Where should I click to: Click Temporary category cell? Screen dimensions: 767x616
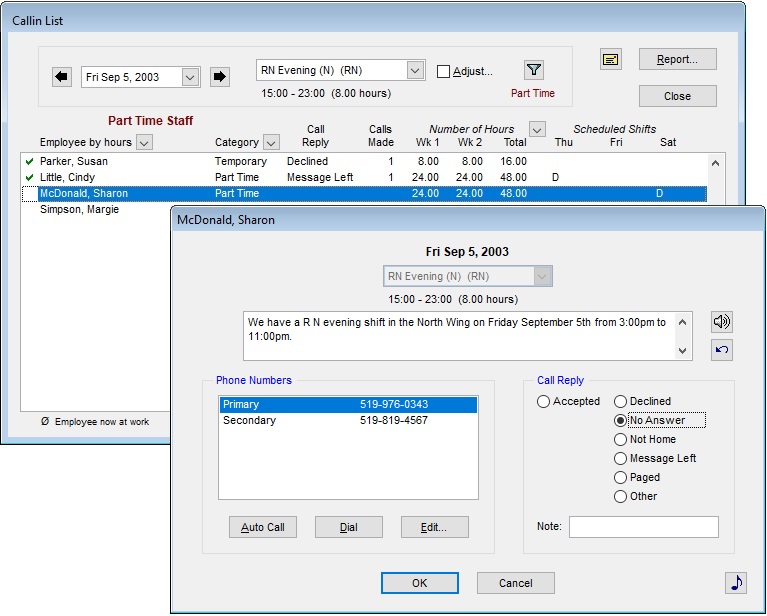pyautogui.click(x=241, y=161)
